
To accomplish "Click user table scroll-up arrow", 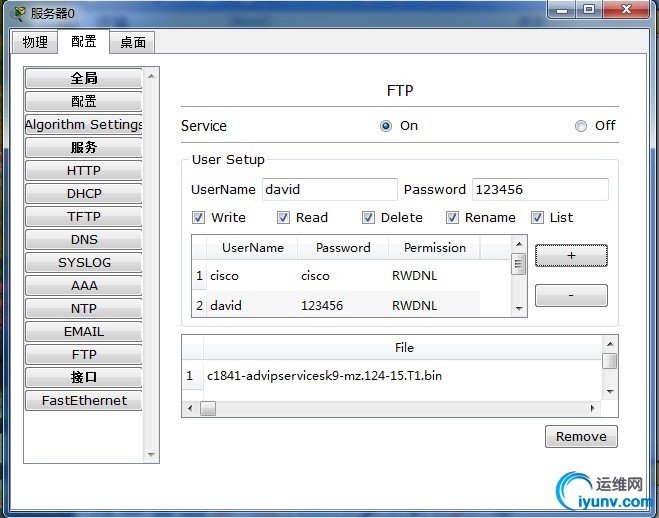I will [519, 244].
